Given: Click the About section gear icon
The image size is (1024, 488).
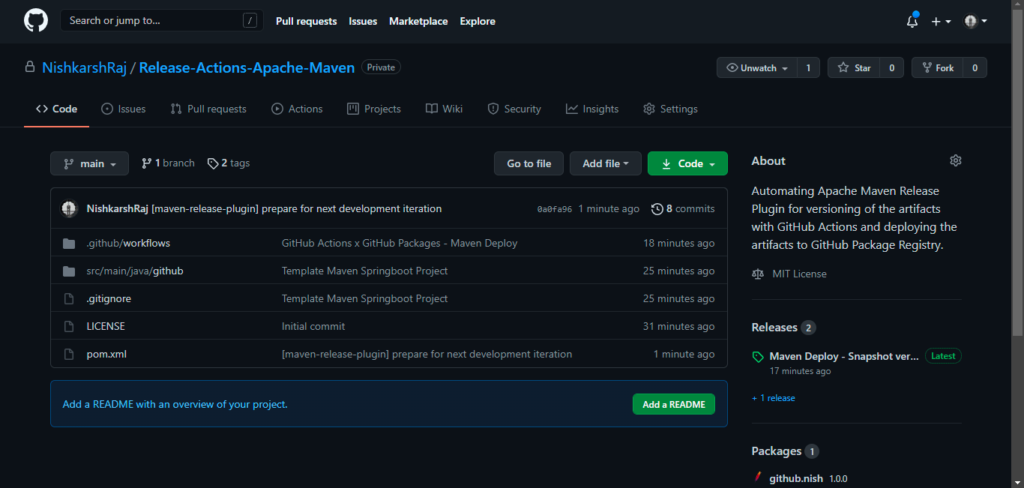Looking at the screenshot, I should [x=955, y=161].
